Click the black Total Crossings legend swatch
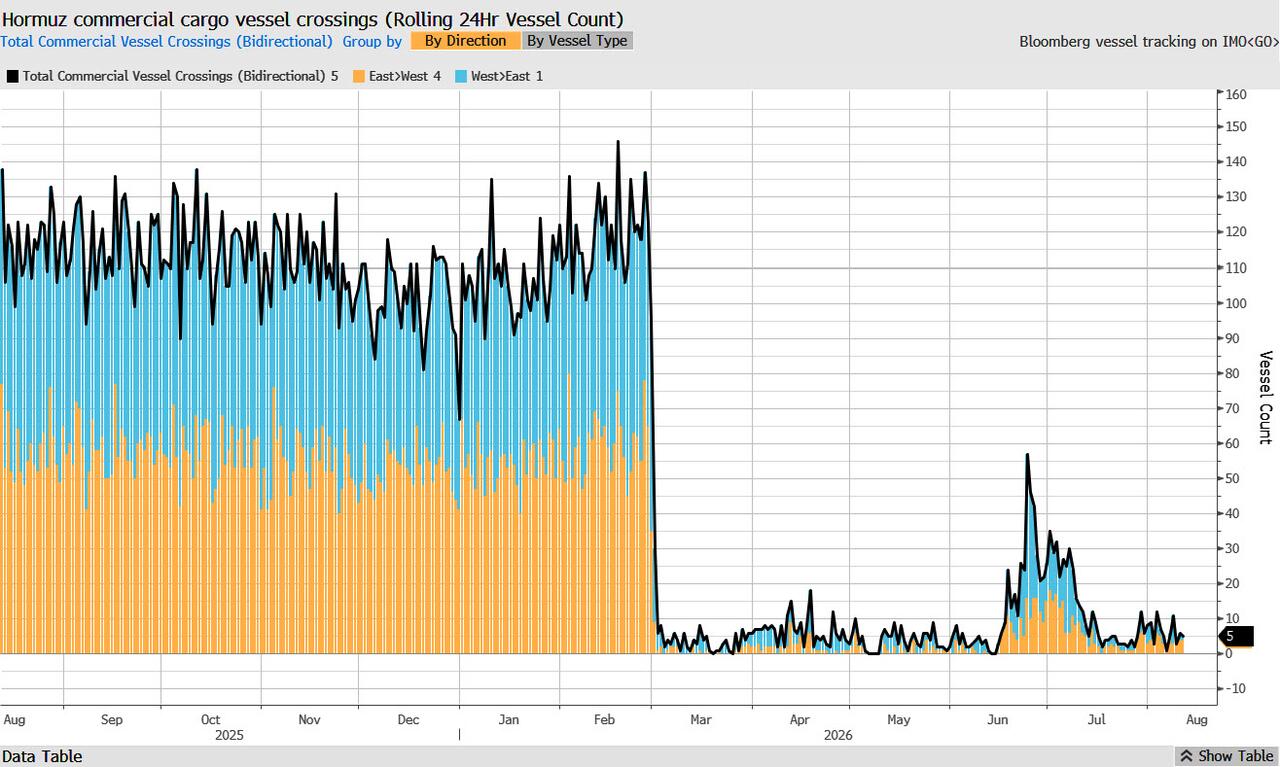This screenshot has height=767, width=1280. [x=12, y=76]
